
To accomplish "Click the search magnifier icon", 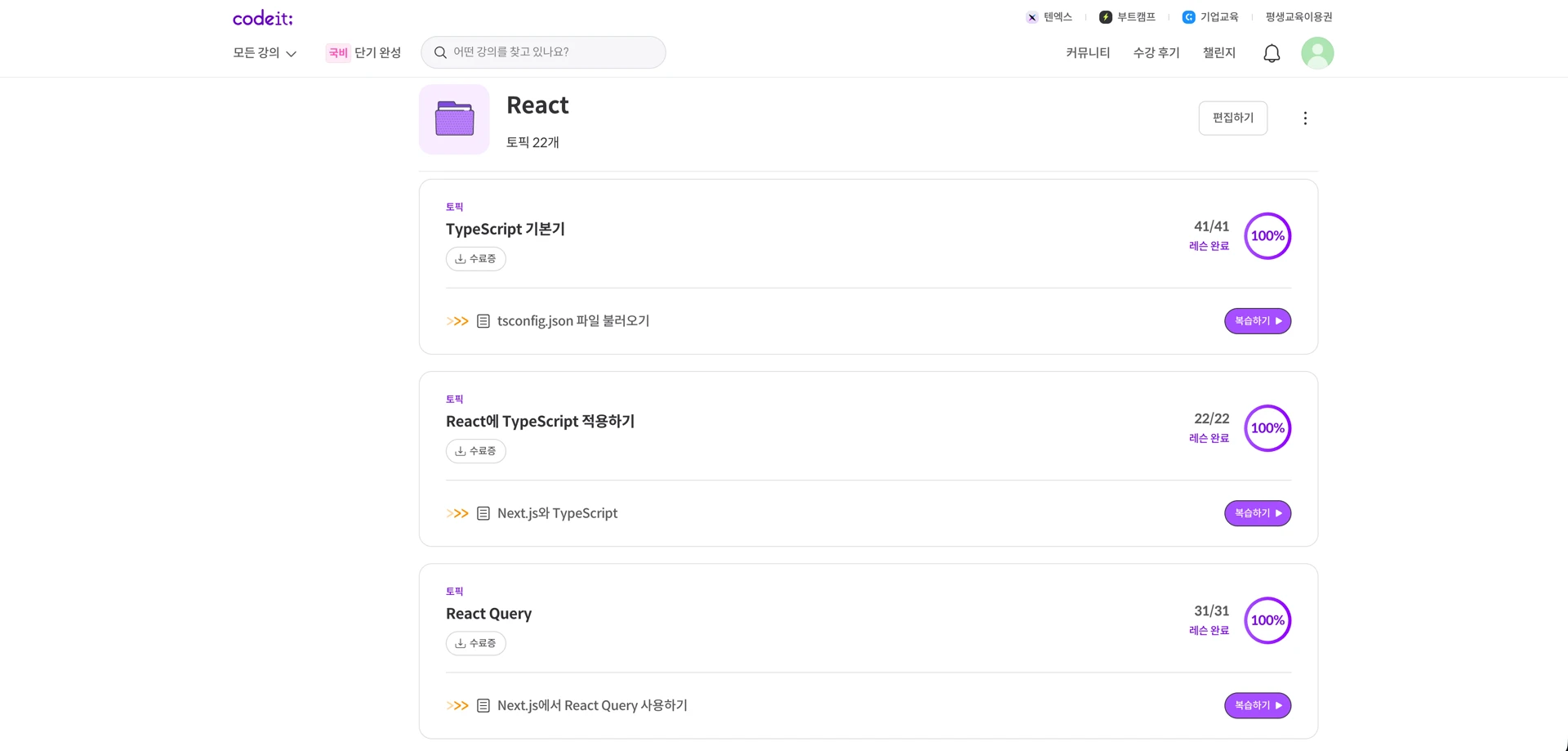I will (440, 52).
